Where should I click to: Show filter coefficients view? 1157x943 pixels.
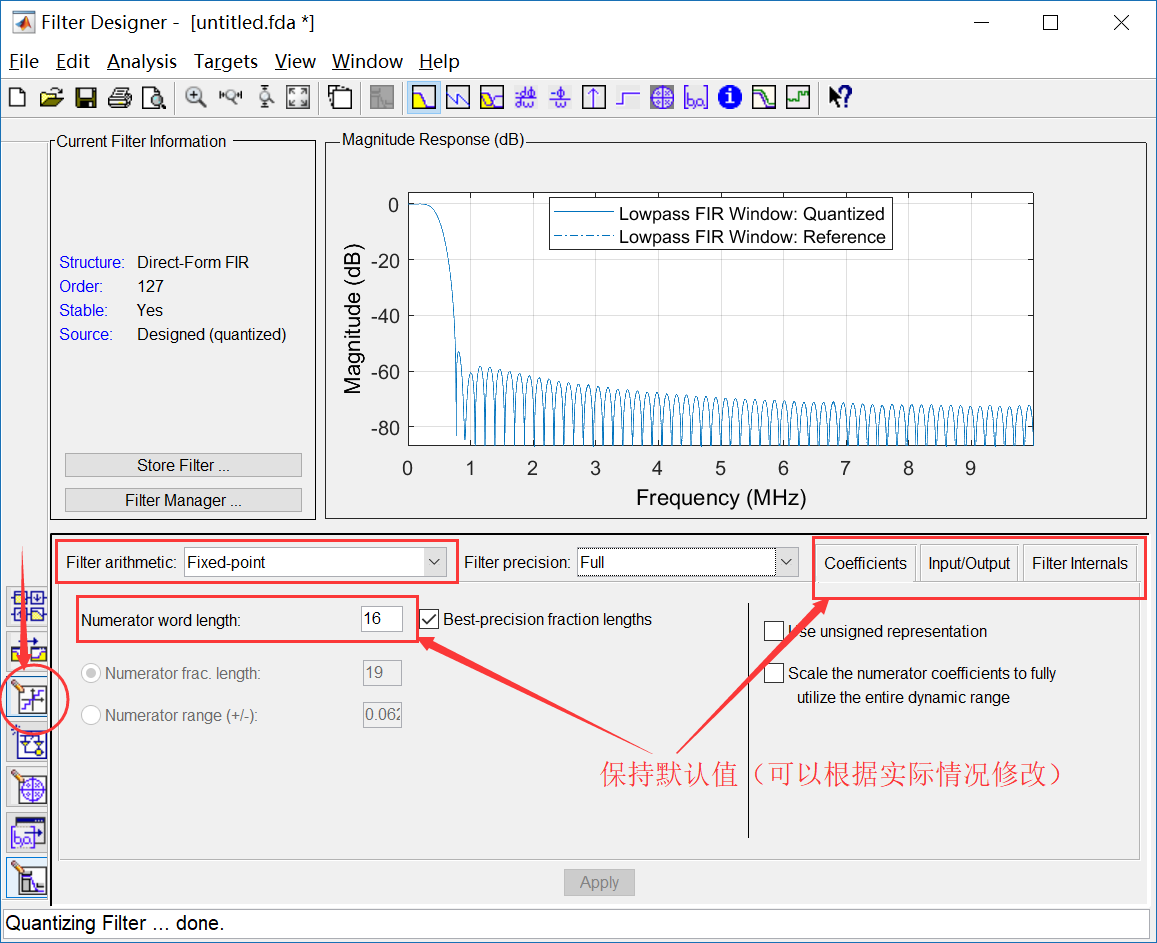(696, 97)
